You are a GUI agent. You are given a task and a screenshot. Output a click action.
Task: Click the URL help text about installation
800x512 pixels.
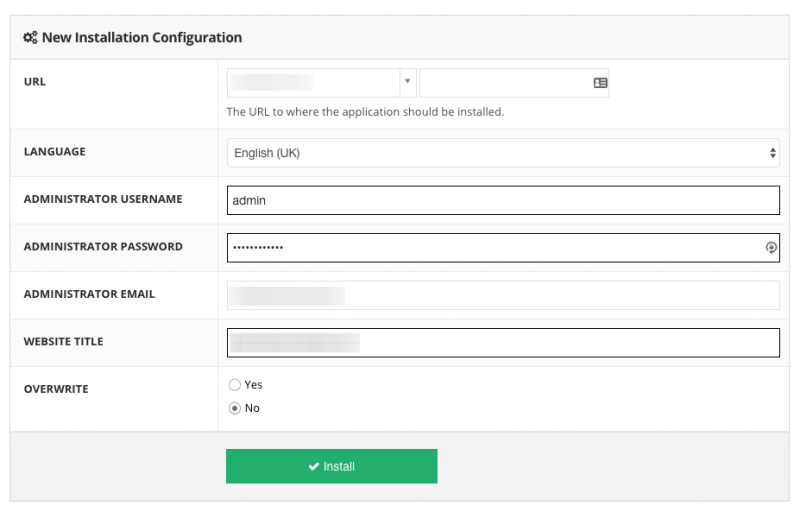365,112
